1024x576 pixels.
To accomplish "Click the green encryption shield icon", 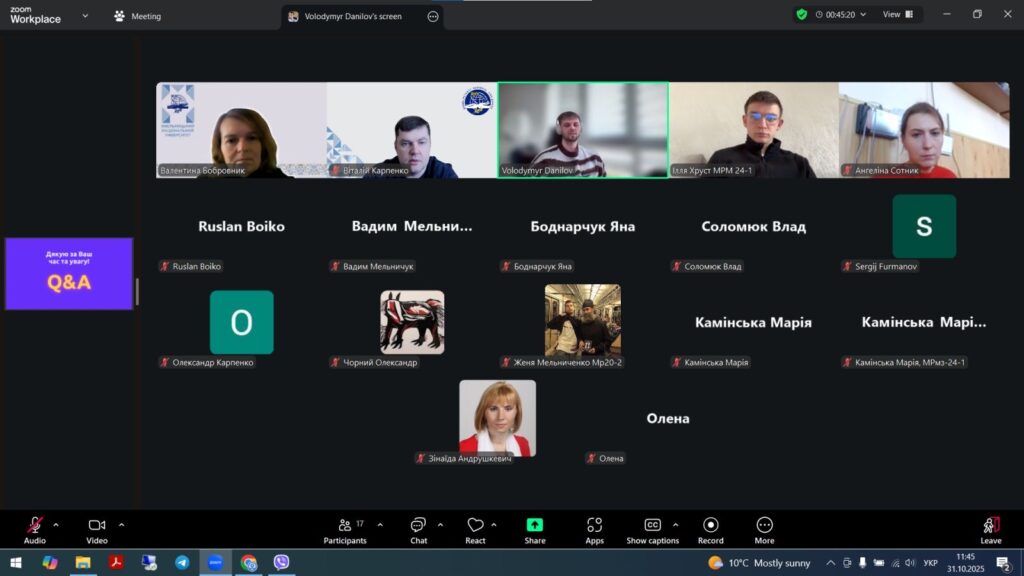I will coord(802,15).
